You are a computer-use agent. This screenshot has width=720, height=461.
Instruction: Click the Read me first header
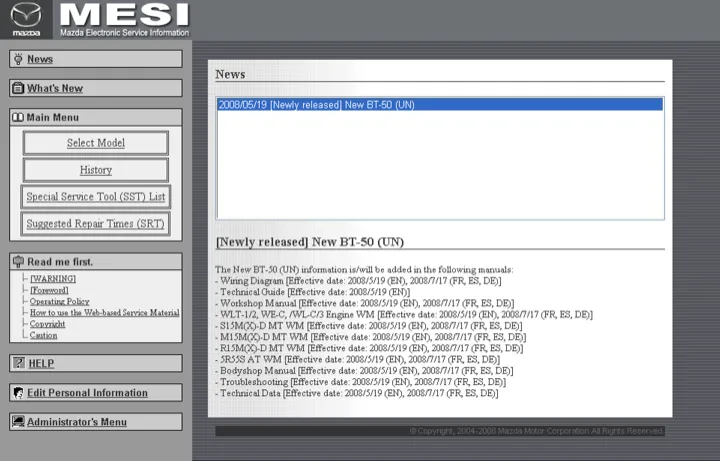click(x=96, y=262)
